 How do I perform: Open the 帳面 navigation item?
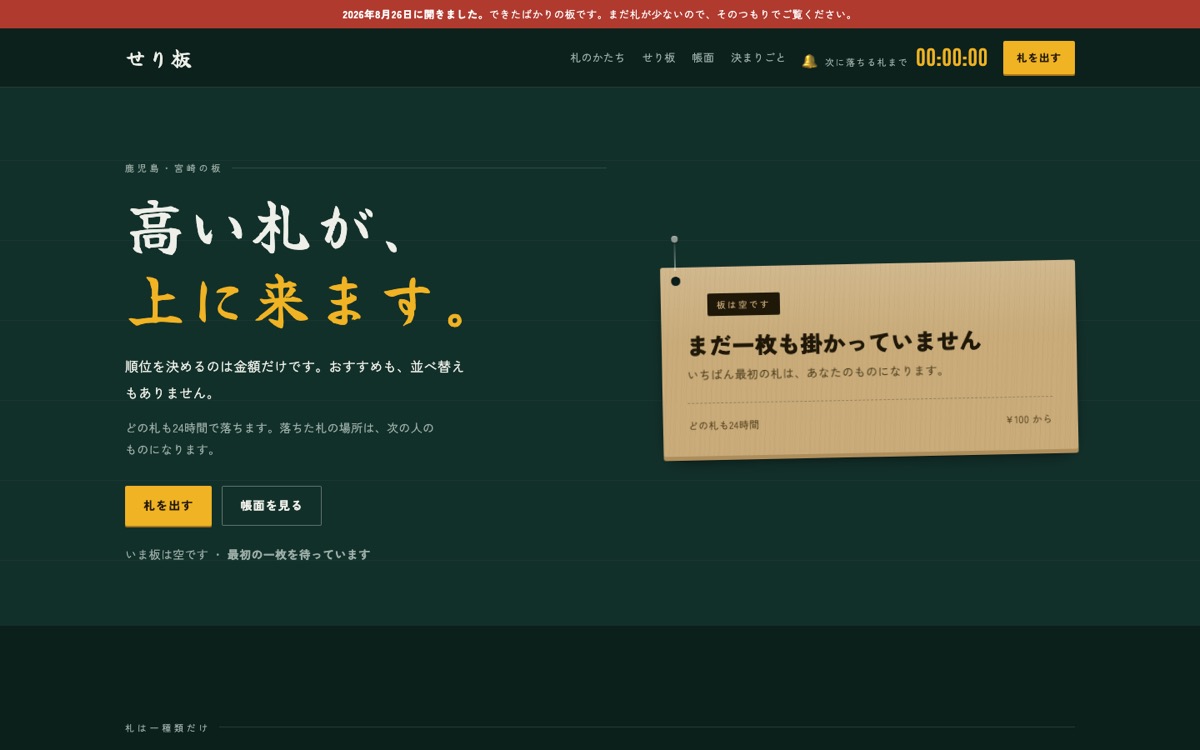point(703,58)
